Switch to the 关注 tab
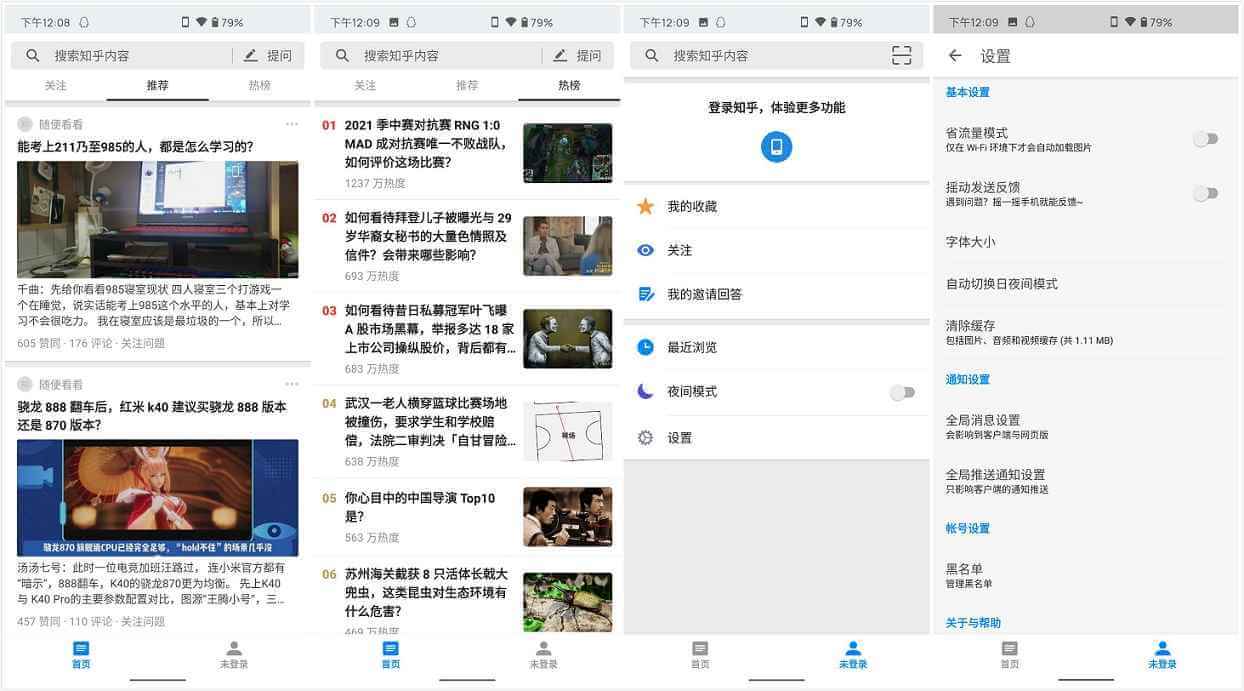The image size is (1244, 691). coord(56,87)
